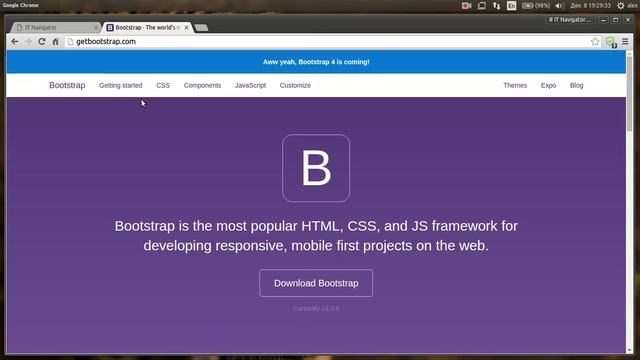The width and height of the screenshot is (640, 360).
Task: Open the system gear session menu
Action: [620, 6]
